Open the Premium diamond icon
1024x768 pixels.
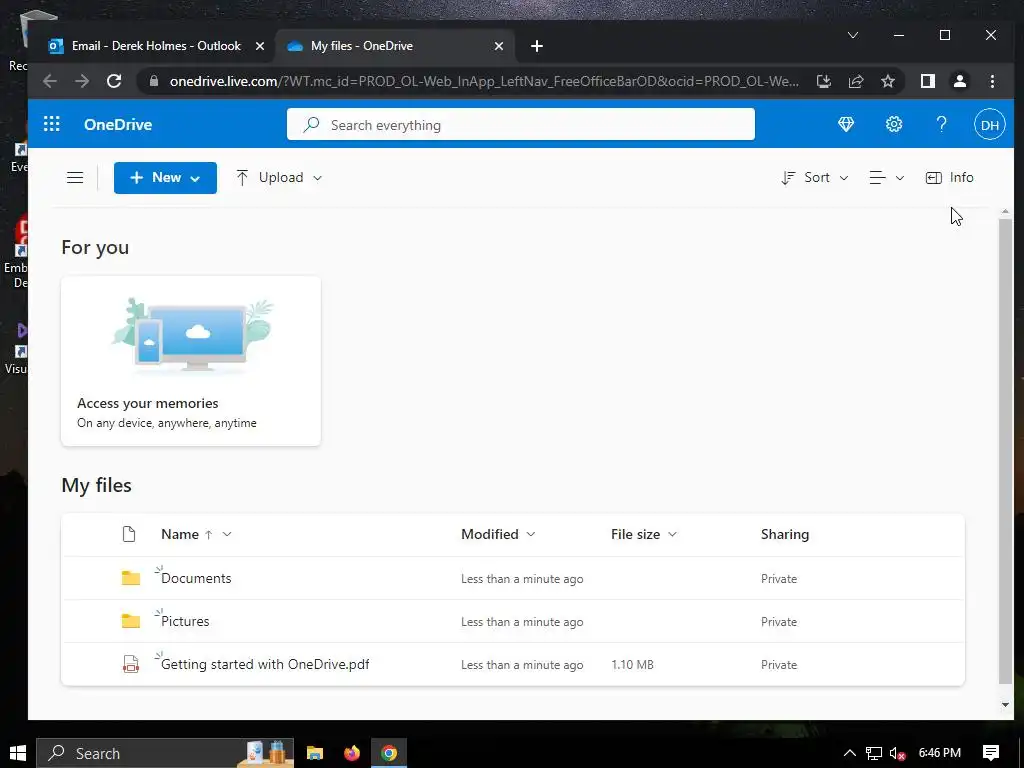(x=846, y=124)
